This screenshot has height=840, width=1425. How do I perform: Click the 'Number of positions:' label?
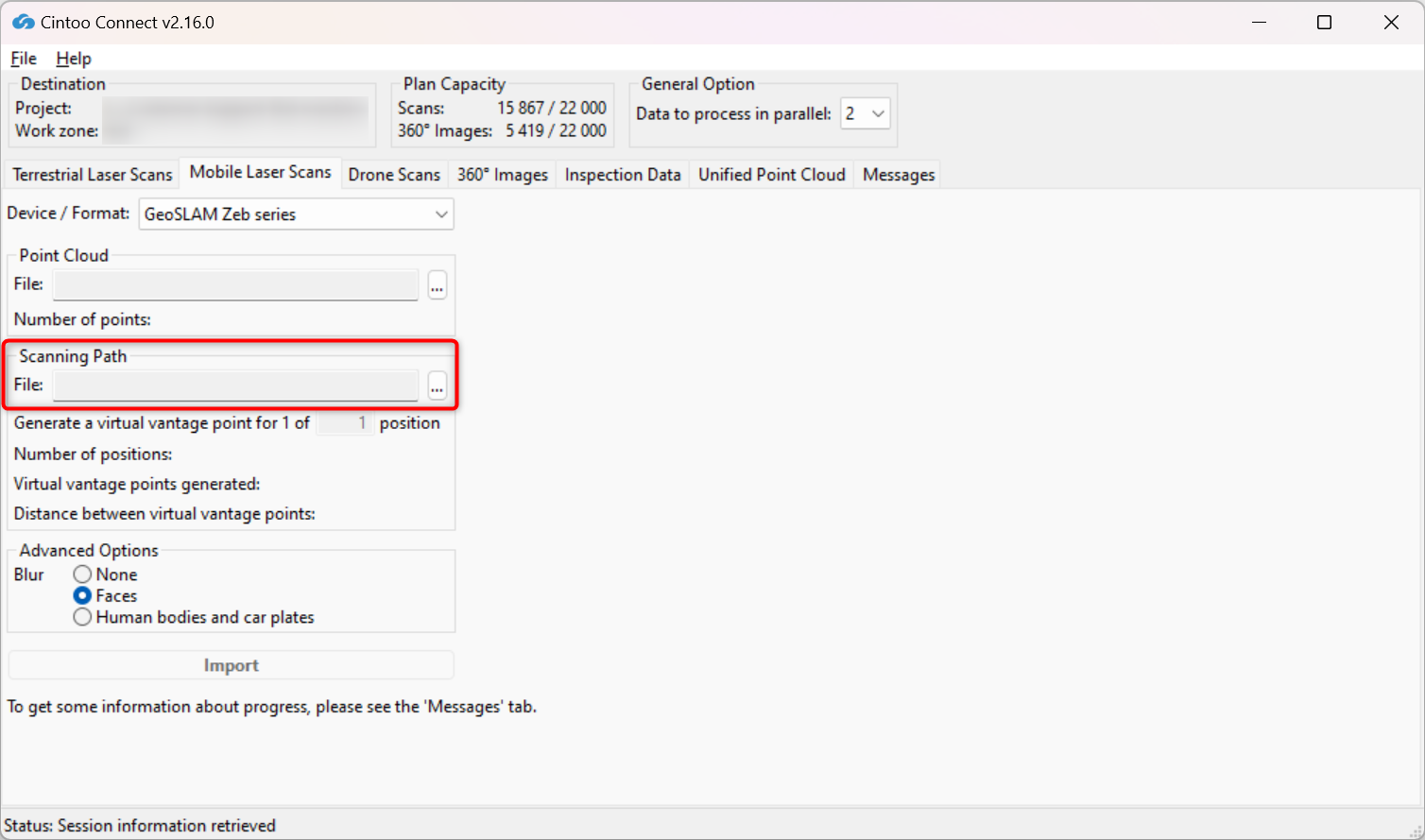pos(93,454)
